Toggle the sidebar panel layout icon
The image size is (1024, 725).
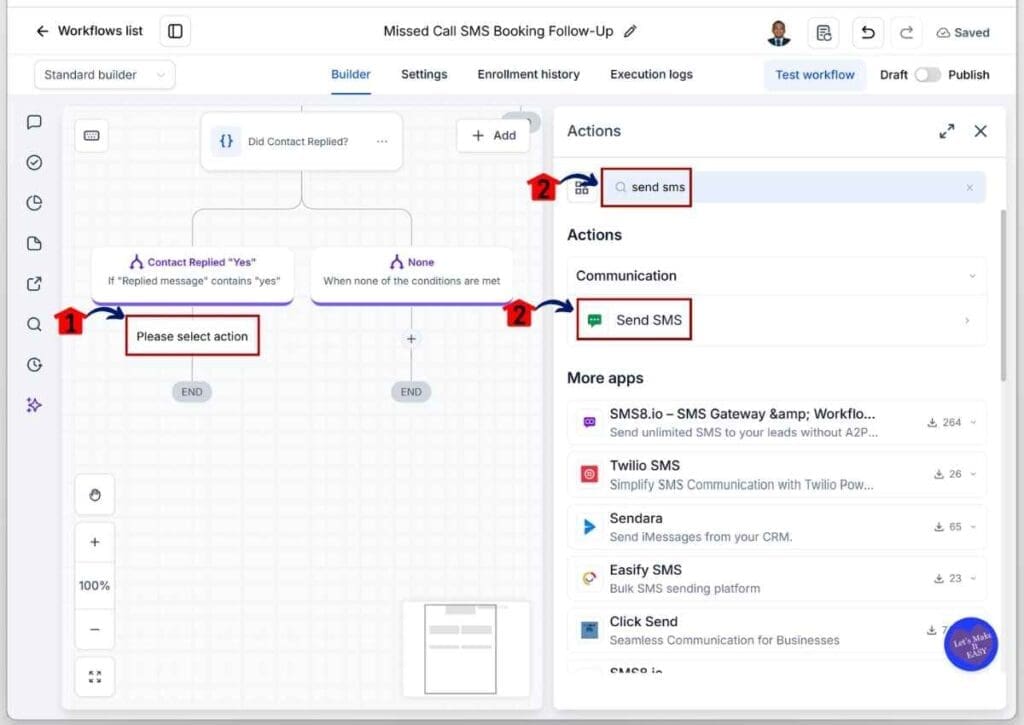pos(175,31)
